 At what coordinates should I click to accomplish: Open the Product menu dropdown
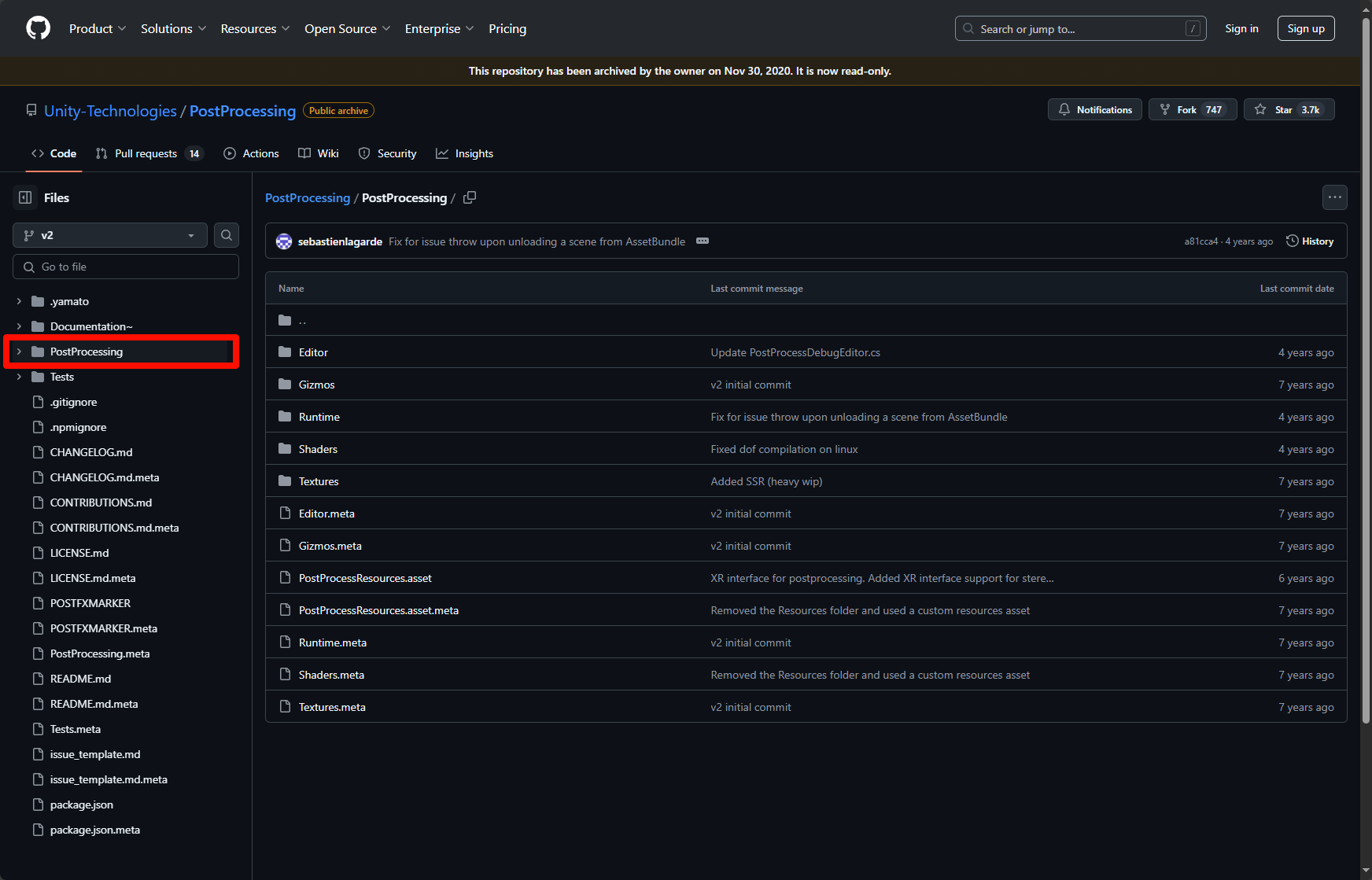(x=98, y=28)
